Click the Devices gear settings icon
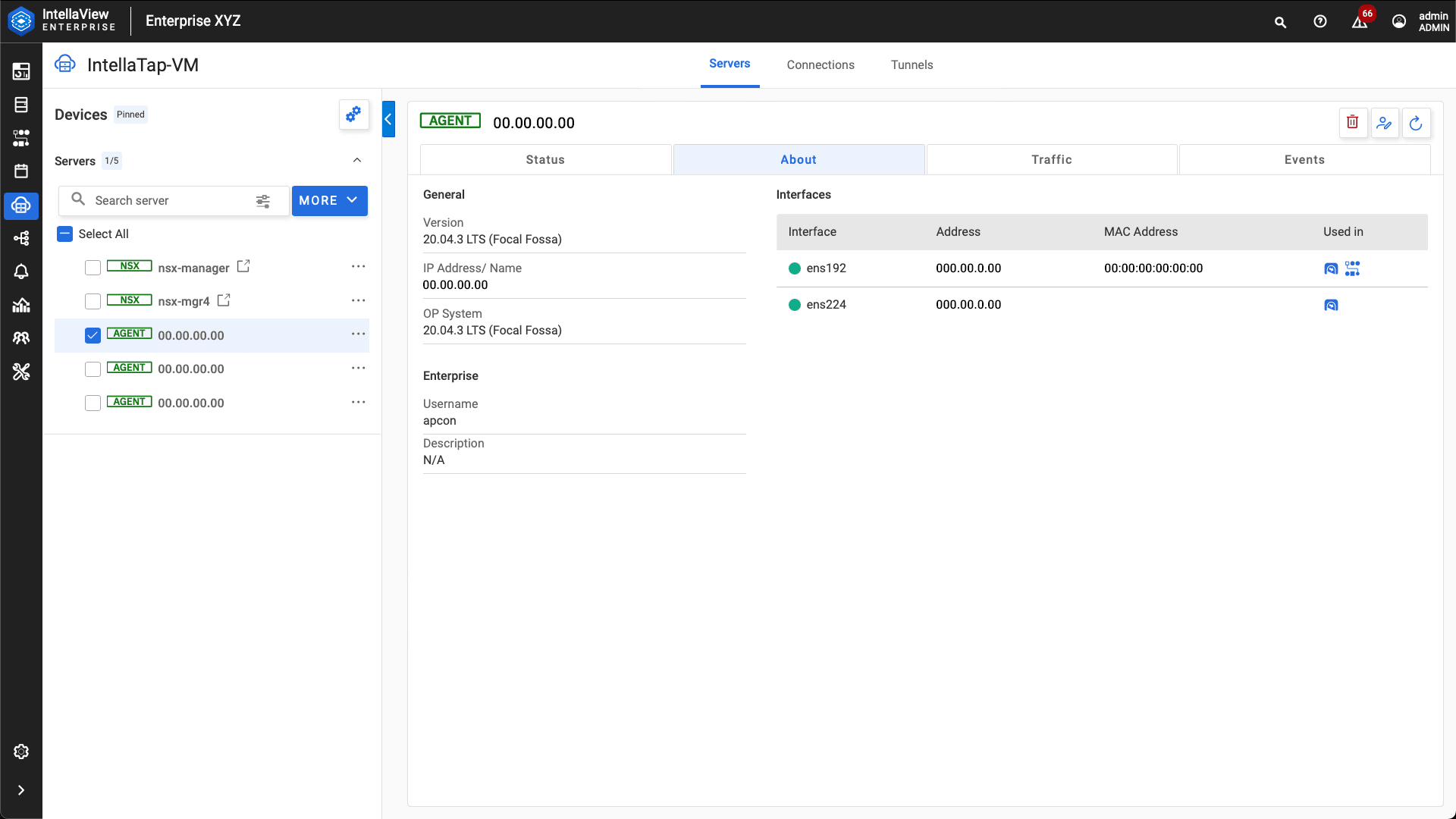This screenshot has width=1456, height=819. [x=353, y=115]
